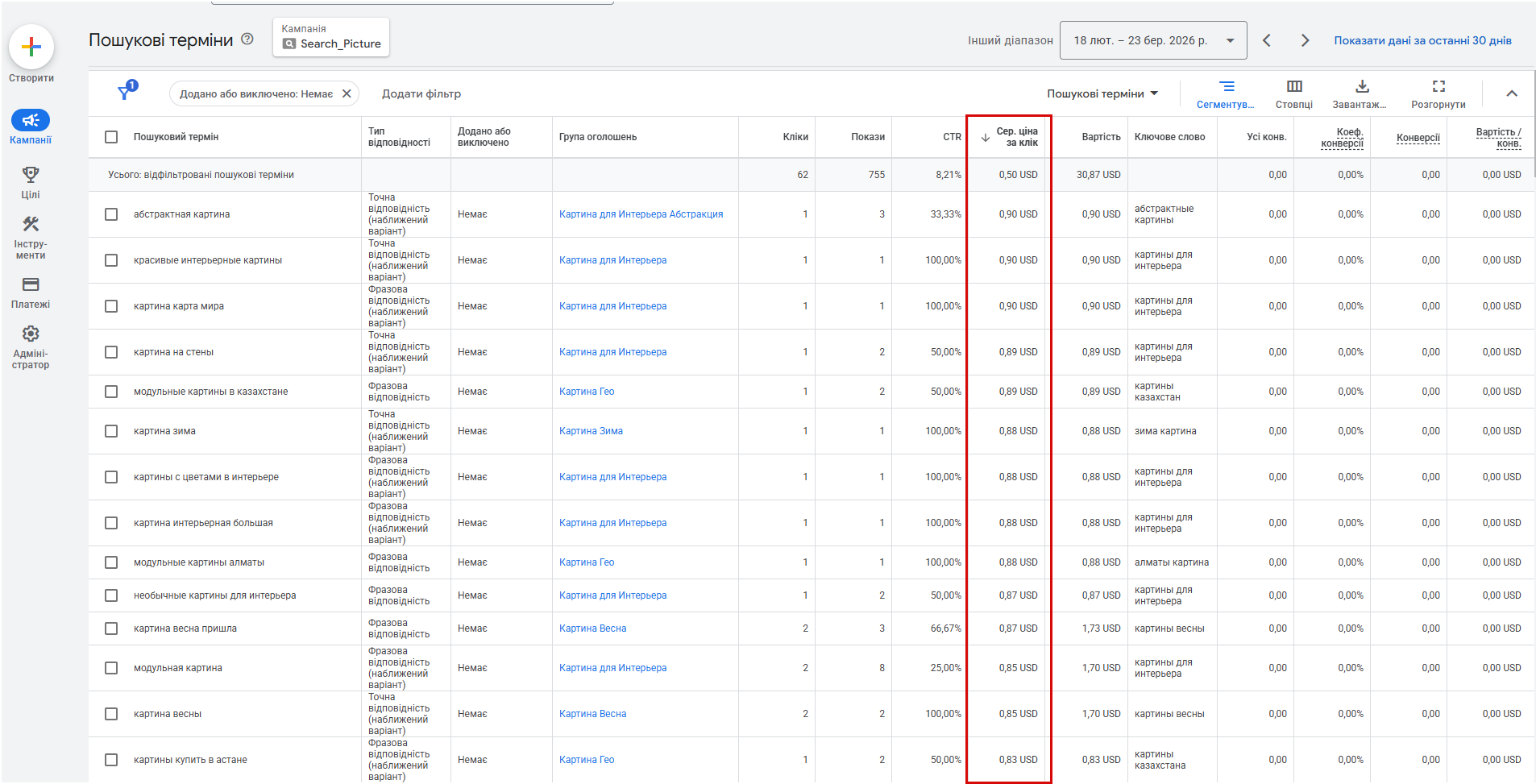
Task: Open the Goals trophy icon
Action: (x=31, y=175)
